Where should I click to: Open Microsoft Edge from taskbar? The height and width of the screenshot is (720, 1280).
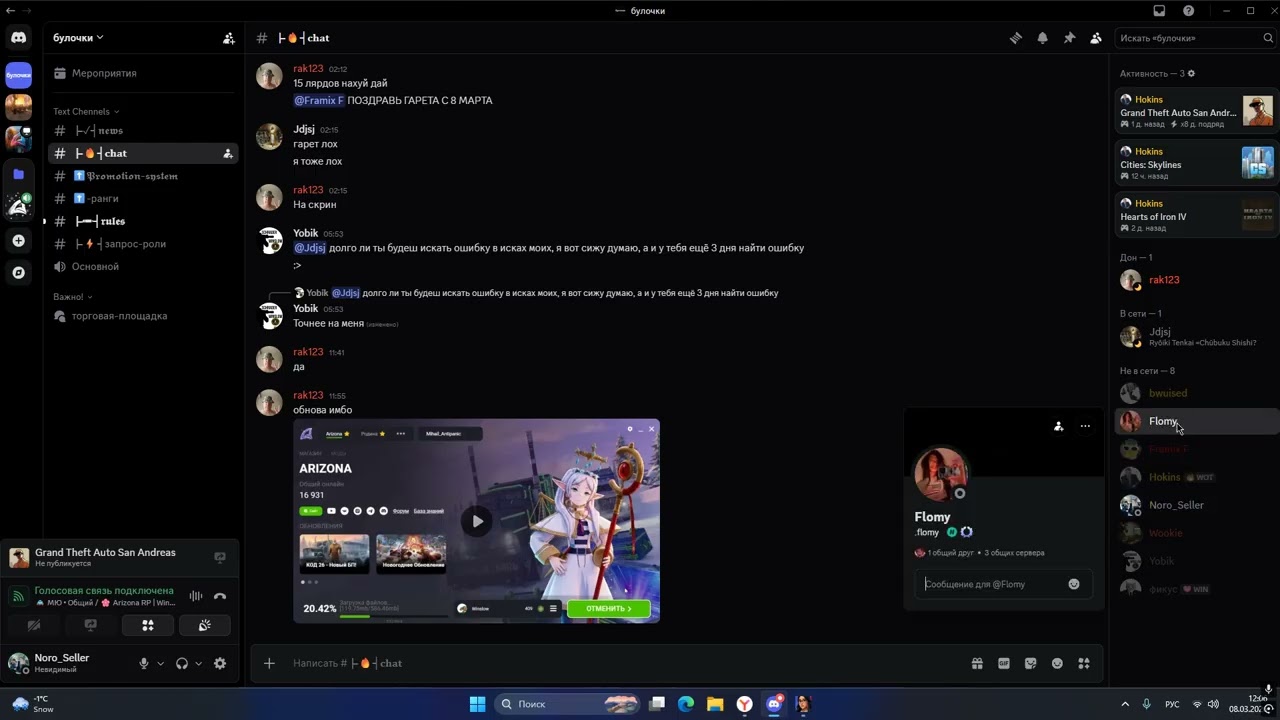coord(686,704)
